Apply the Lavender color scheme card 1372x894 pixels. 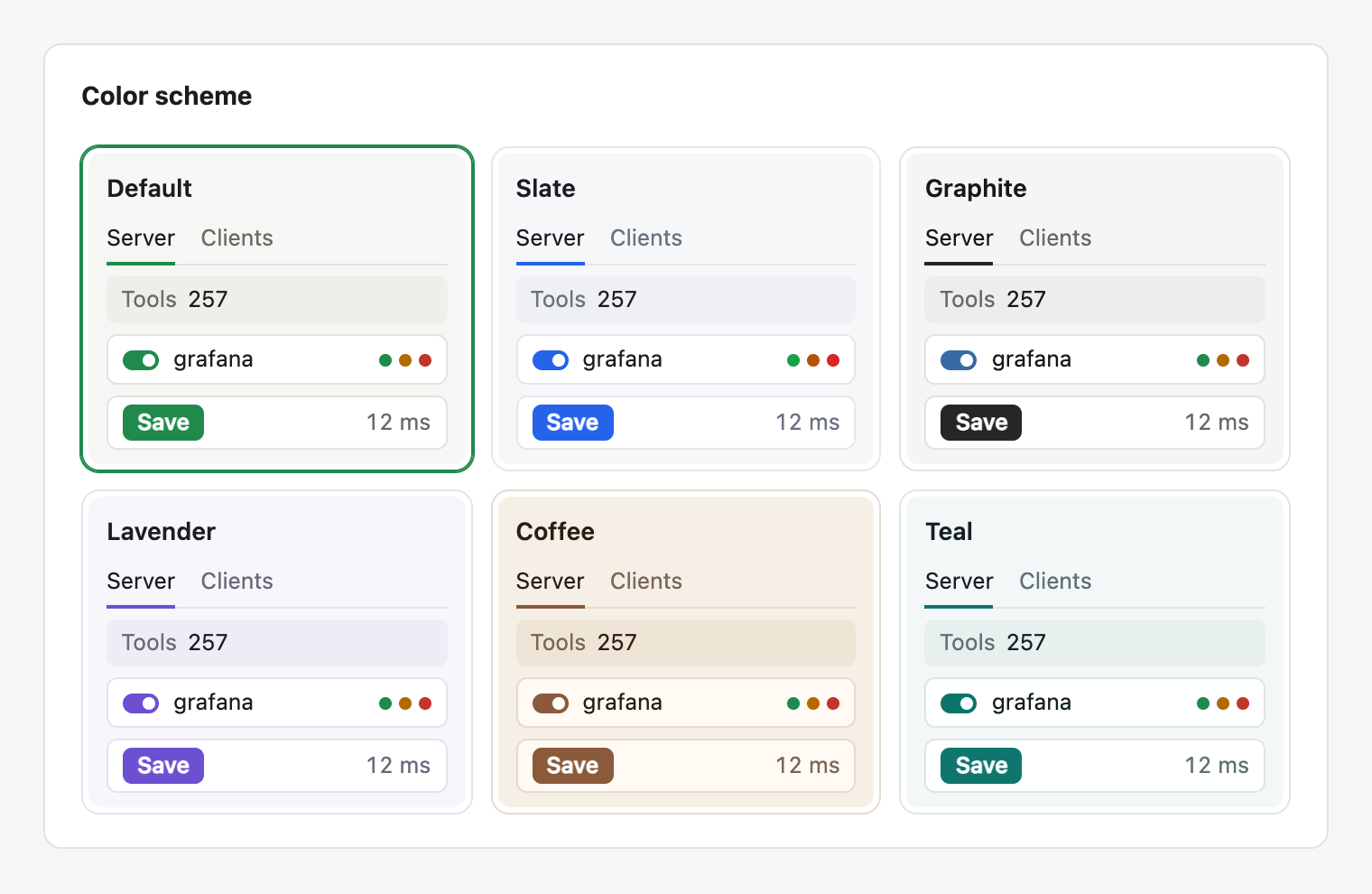tap(277, 652)
